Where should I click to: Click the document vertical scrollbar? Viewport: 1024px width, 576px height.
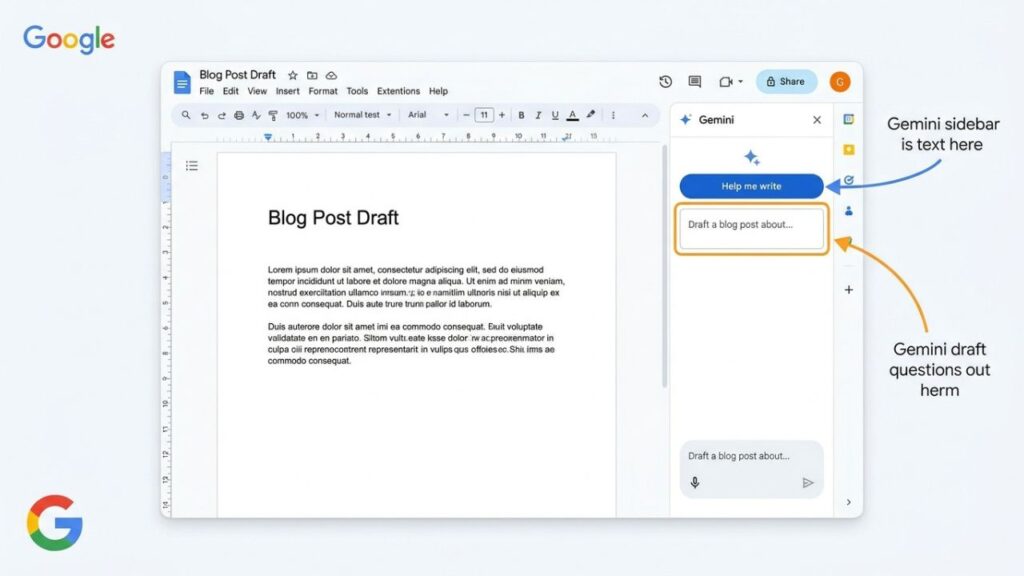pyautogui.click(x=664, y=266)
